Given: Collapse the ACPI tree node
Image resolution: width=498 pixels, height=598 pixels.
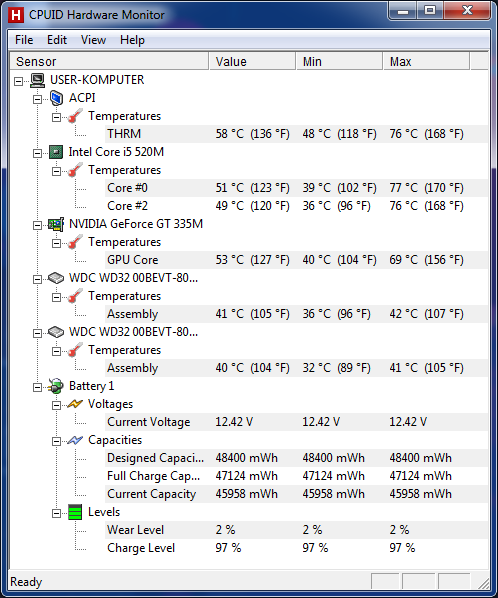Looking at the screenshot, I should coord(37,99).
